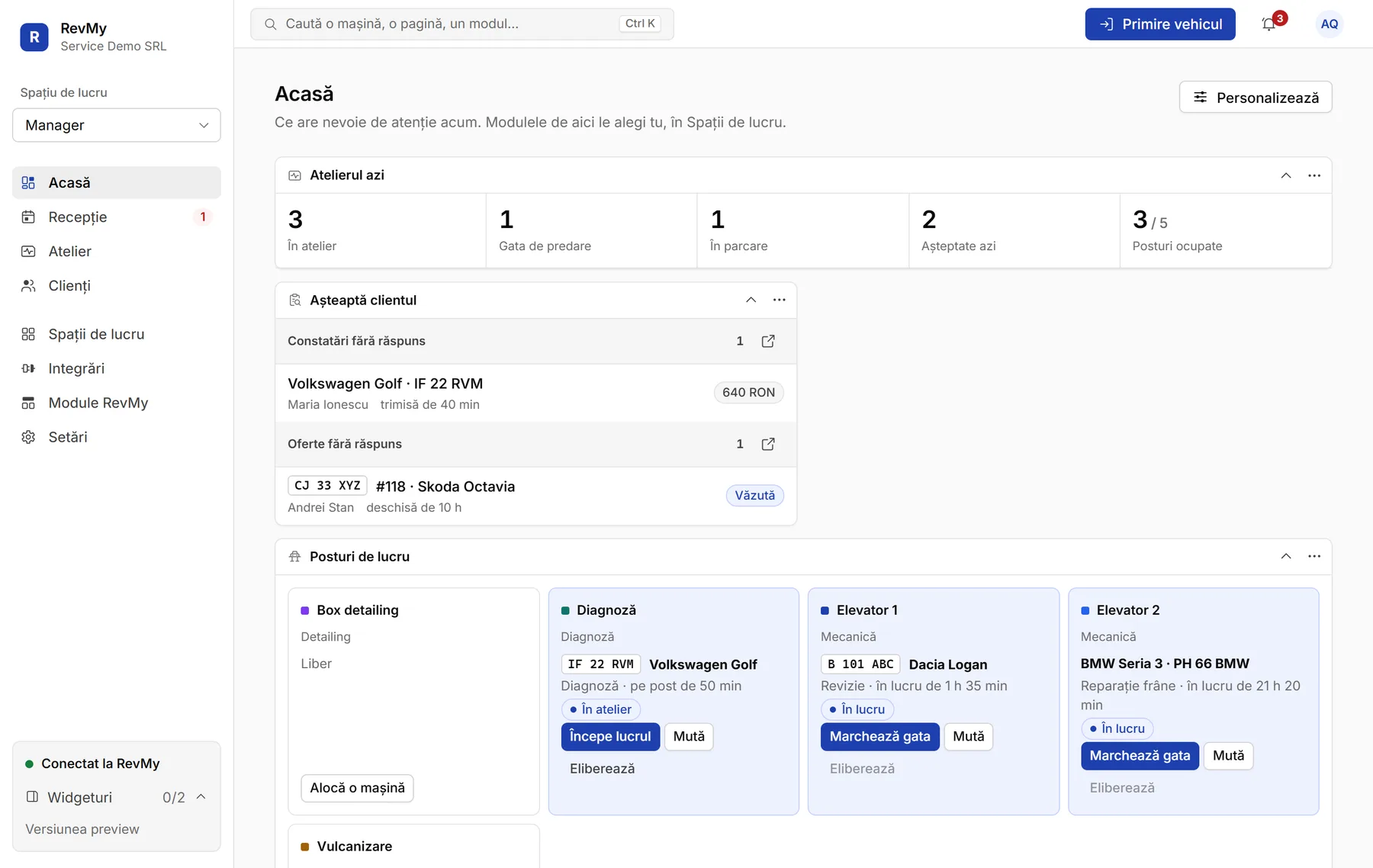
Task: Collapse the Așteaptă clientul widget
Action: (x=751, y=300)
